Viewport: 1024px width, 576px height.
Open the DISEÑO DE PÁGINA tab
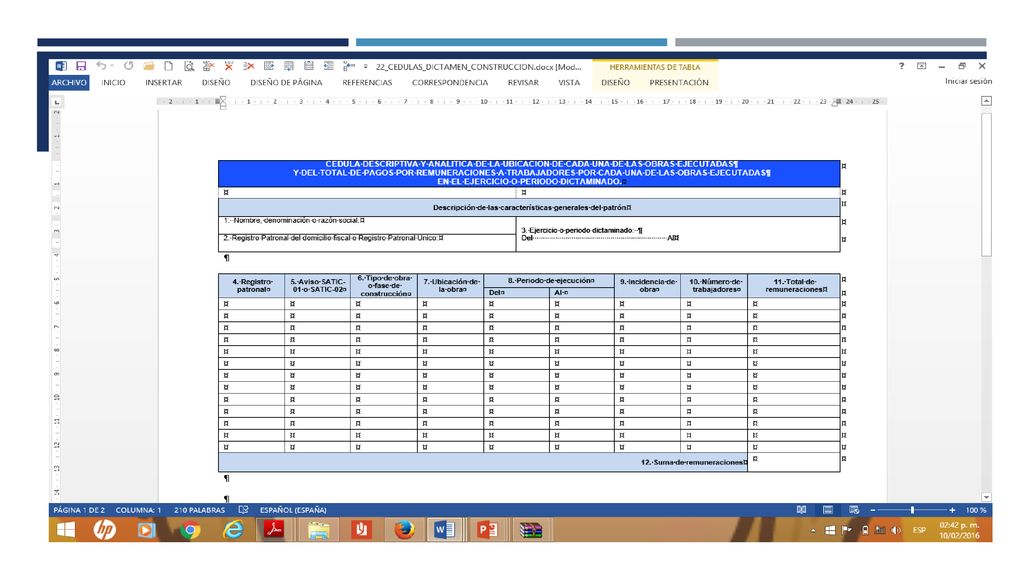coord(286,83)
